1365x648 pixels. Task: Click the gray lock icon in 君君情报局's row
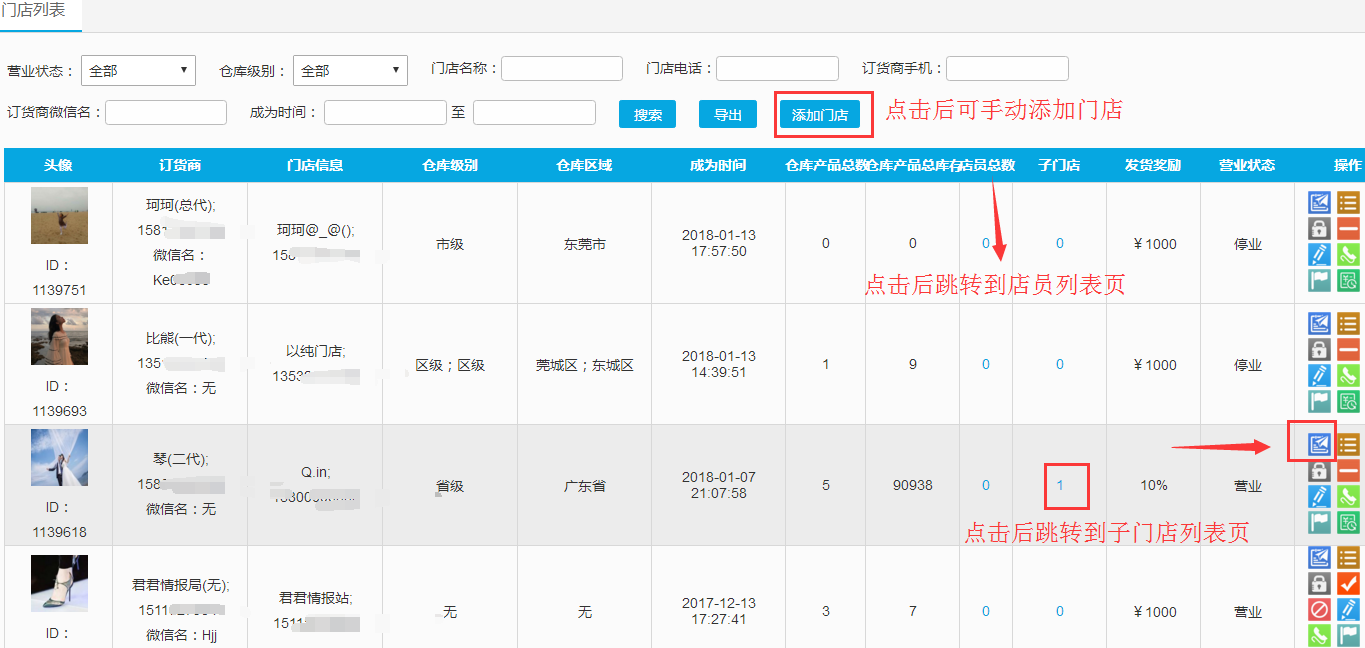coord(1320,583)
